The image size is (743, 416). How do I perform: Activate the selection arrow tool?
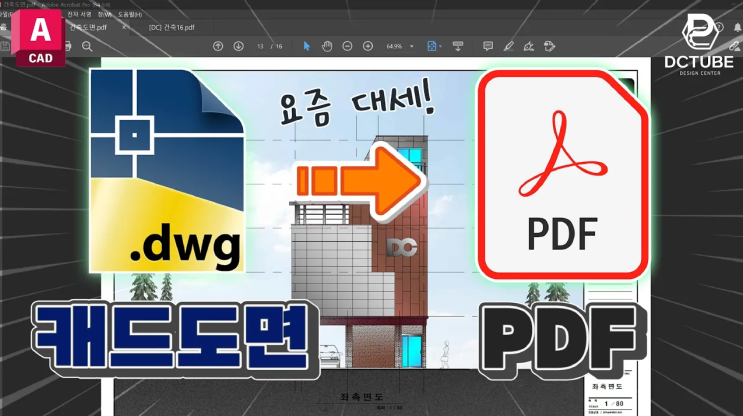[307, 46]
